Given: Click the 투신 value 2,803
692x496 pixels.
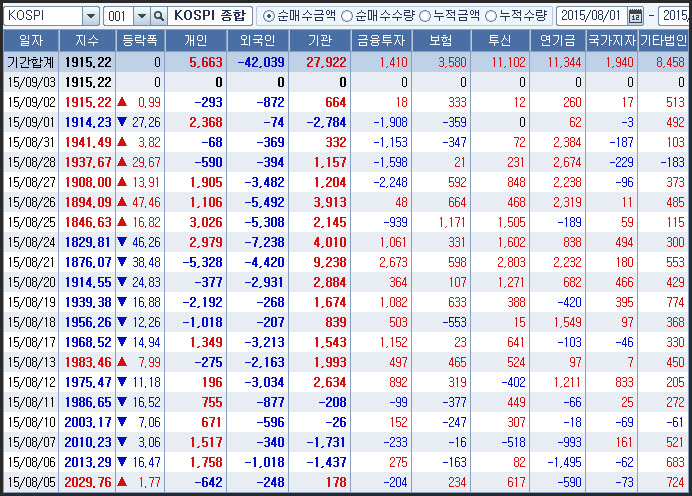Looking at the screenshot, I should 511,263.
